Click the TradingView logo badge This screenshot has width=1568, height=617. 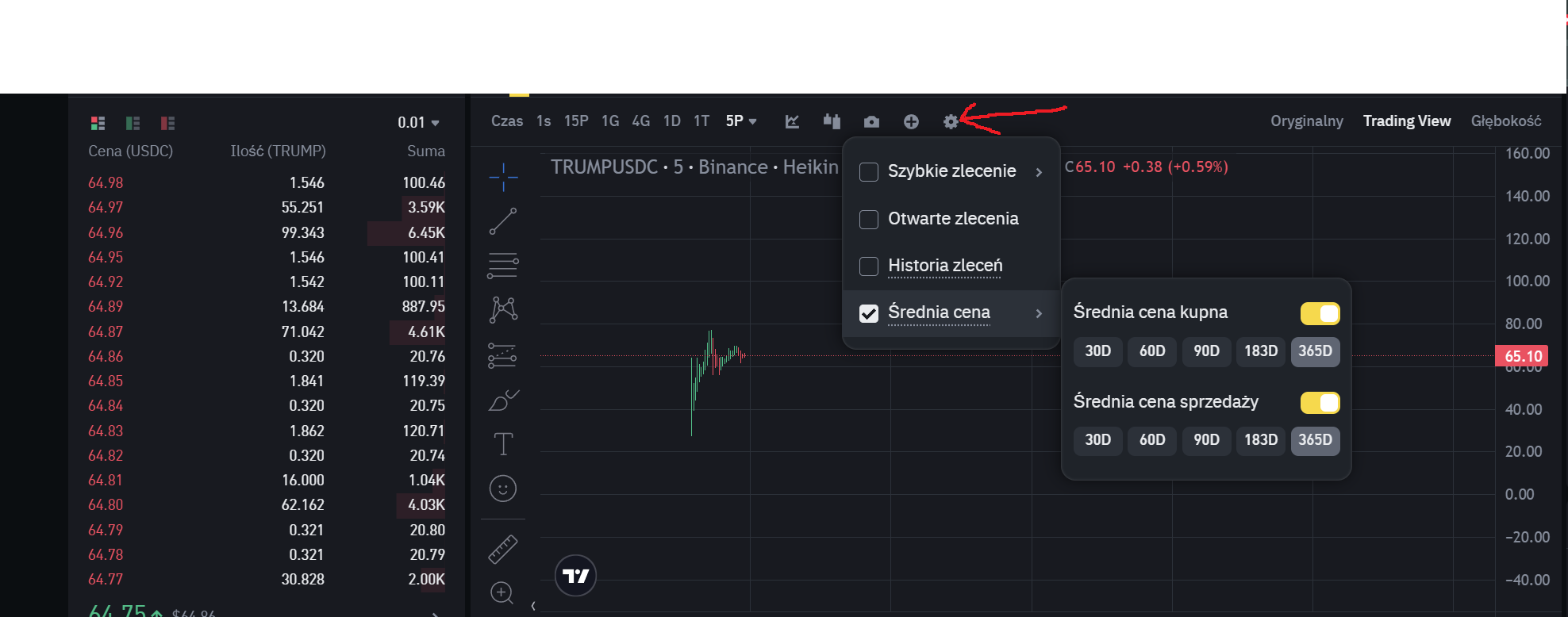(575, 576)
